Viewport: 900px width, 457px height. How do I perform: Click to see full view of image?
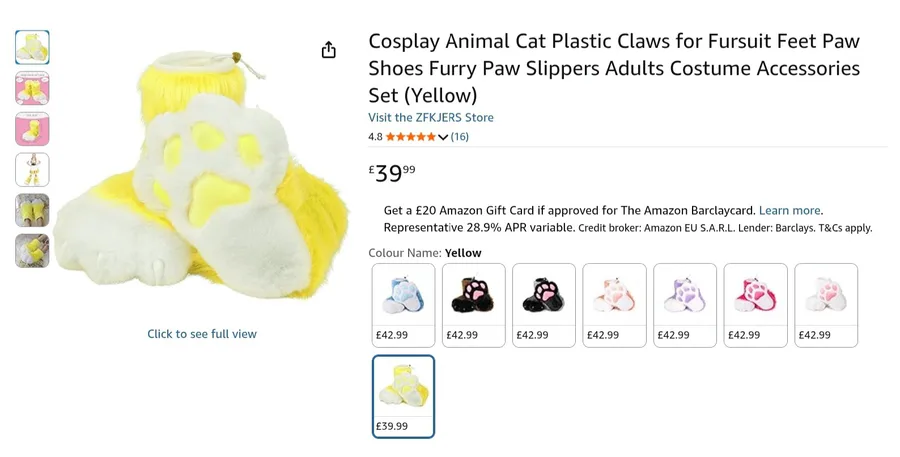click(x=202, y=334)
